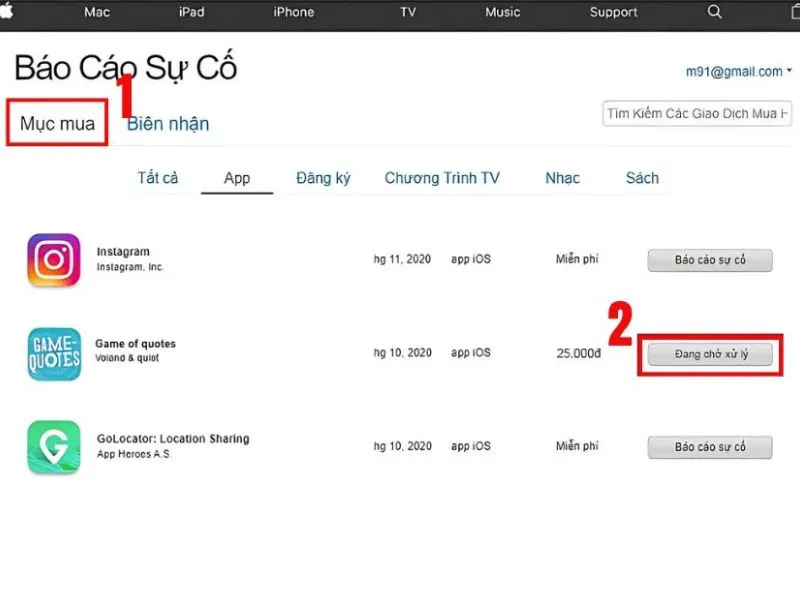Click GoLocator: Location Sharing title

click(173, 439)
